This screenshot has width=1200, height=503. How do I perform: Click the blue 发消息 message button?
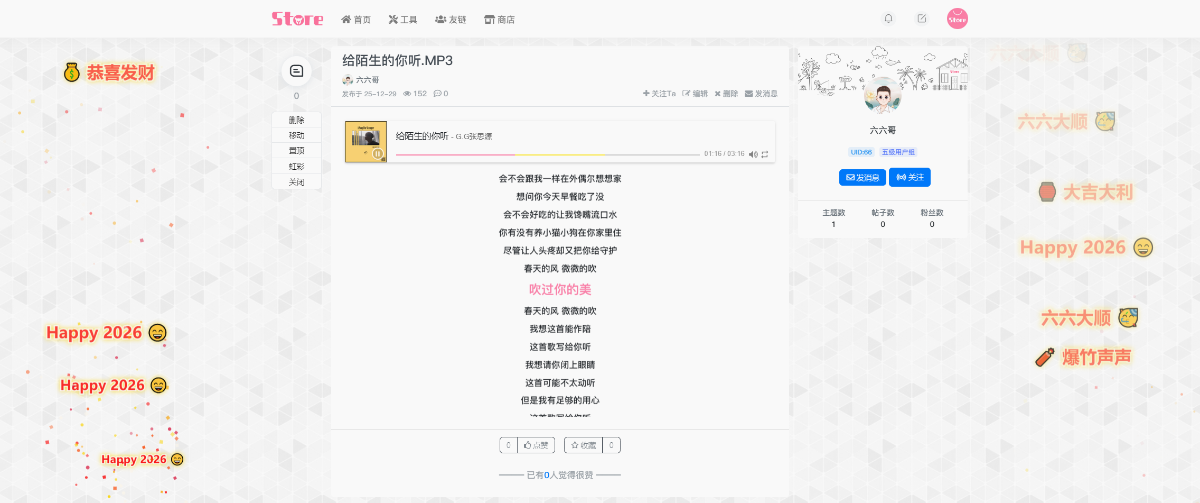coord(861,177)
